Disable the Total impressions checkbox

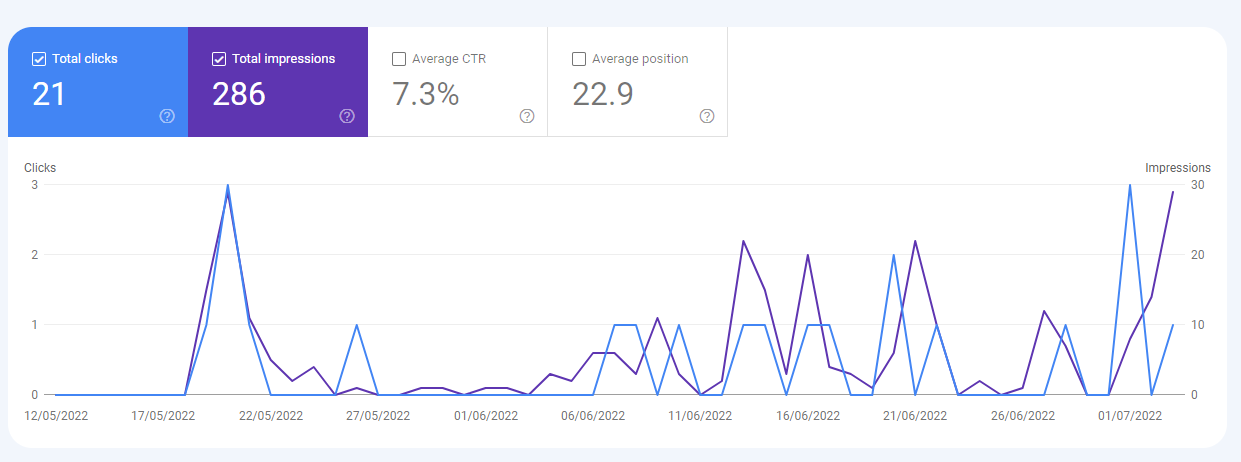(x=219, y=59)
